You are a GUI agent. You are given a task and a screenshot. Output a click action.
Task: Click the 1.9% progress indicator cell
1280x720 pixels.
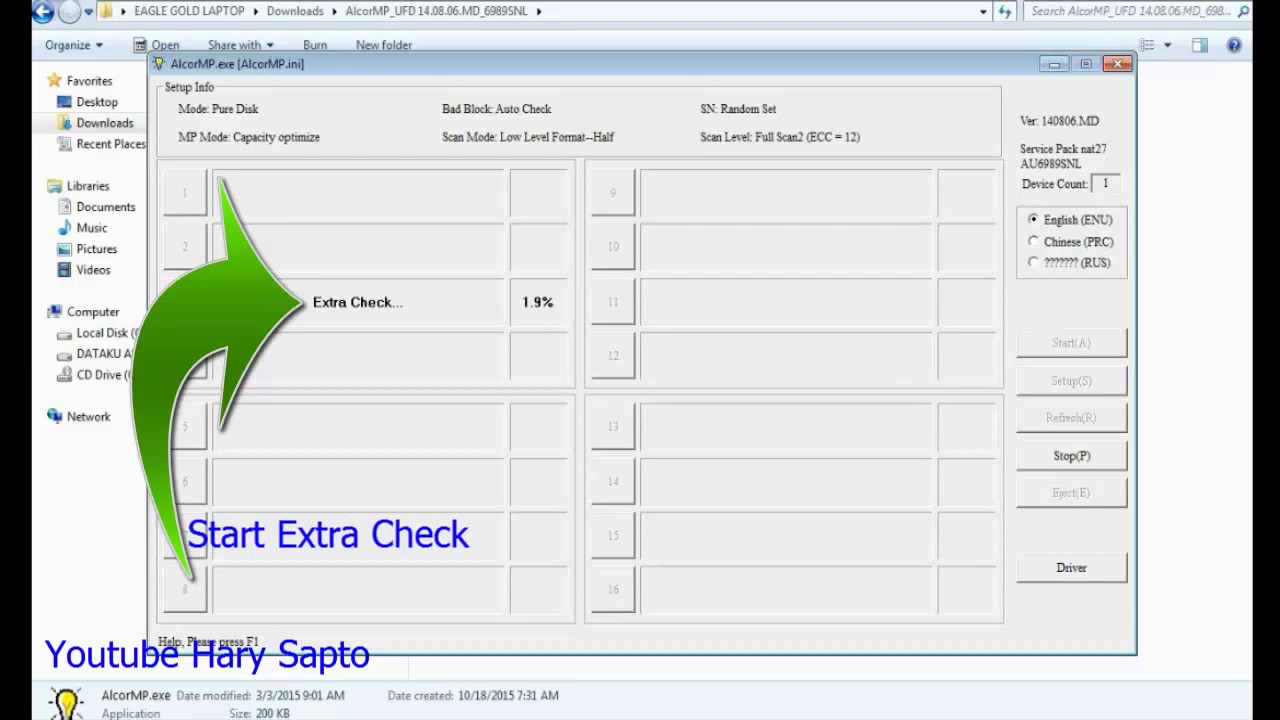pyautogui.click(x=538, y=302)
